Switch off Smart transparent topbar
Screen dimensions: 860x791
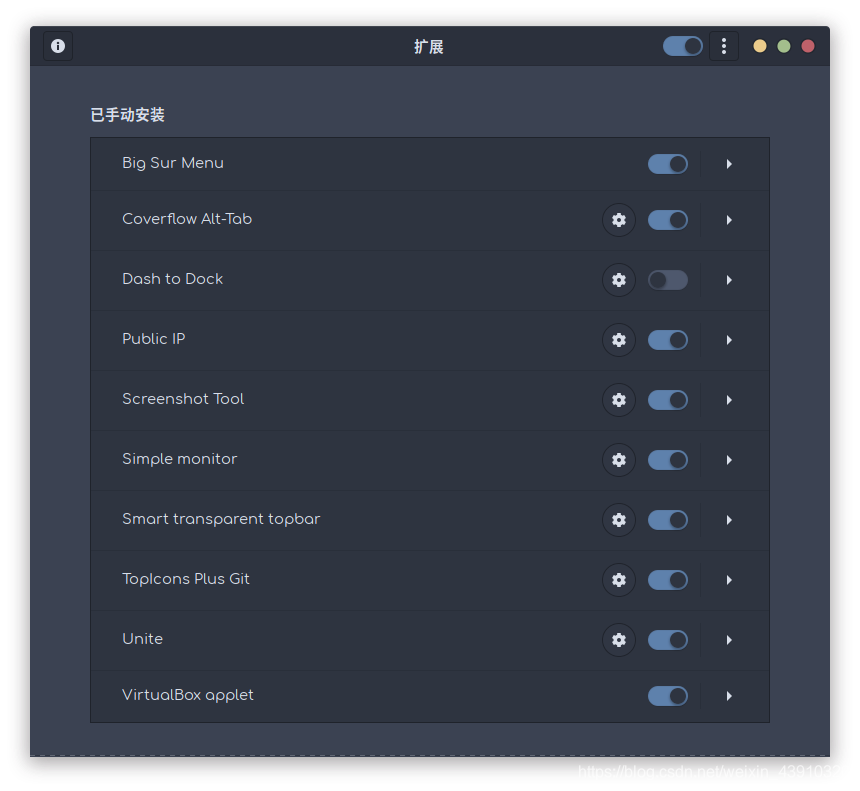coord(667,520)
